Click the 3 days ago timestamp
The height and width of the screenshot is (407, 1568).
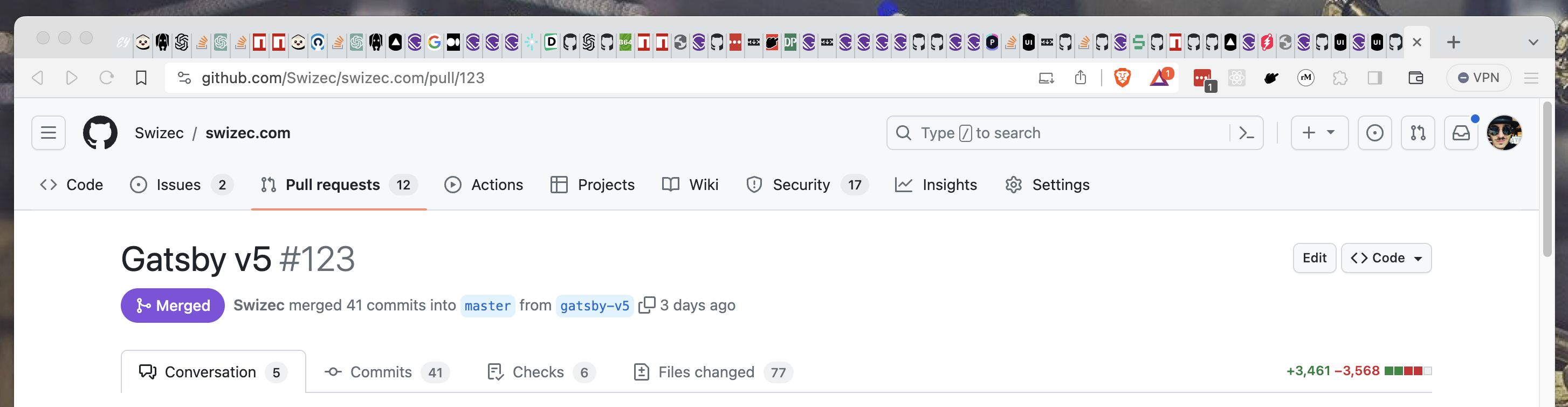coord(698,306)
